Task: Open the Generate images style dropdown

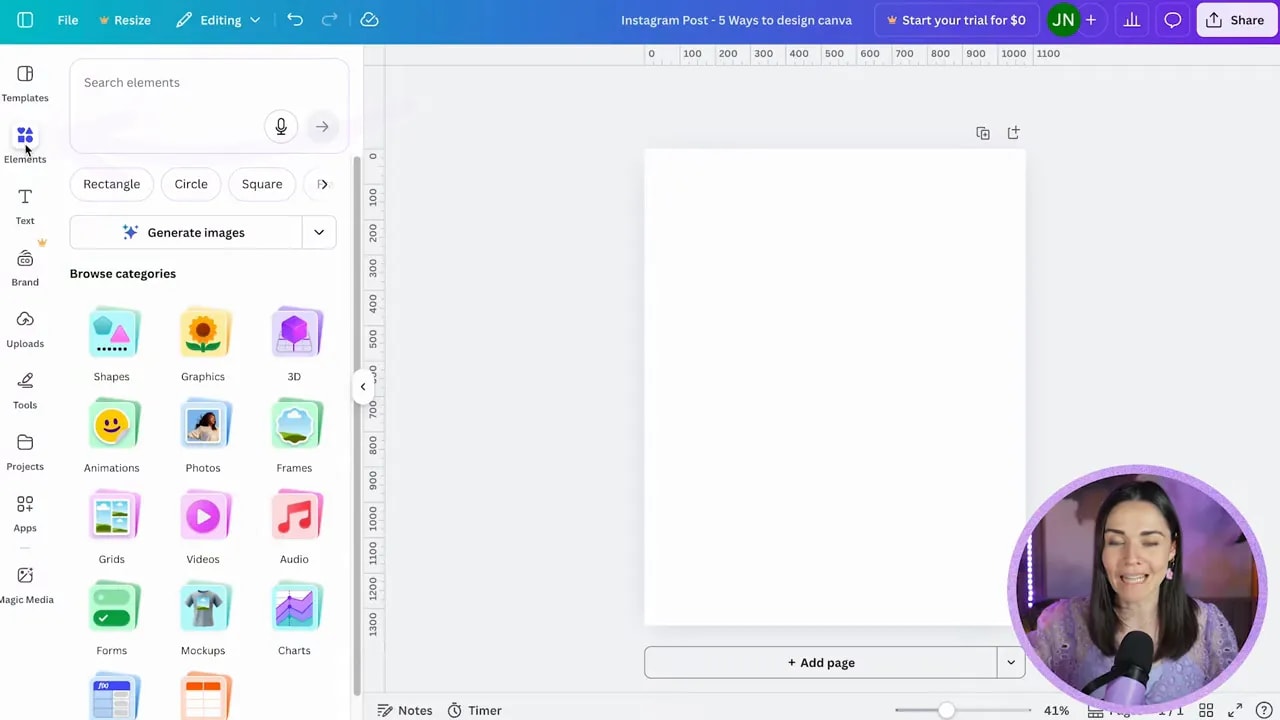Action: tap(319, 232)
